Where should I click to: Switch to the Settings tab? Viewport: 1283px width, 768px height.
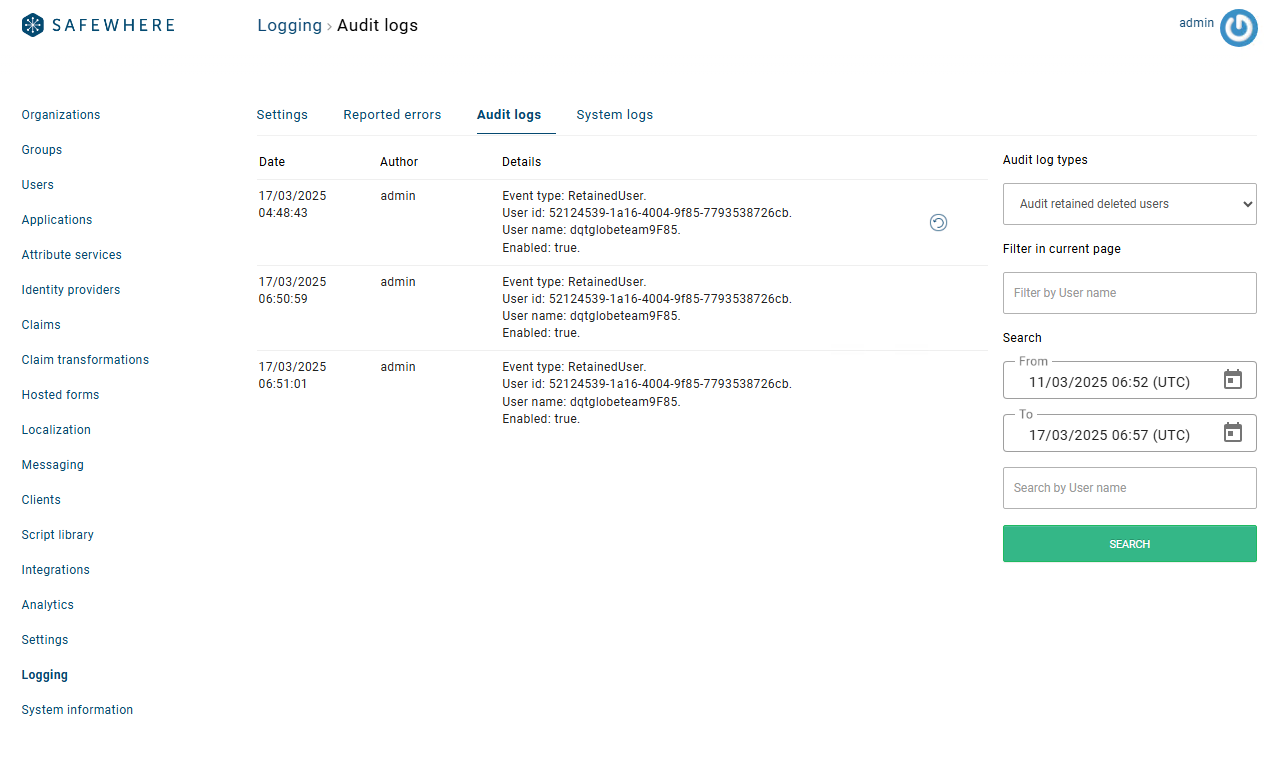tap(282, 115)
